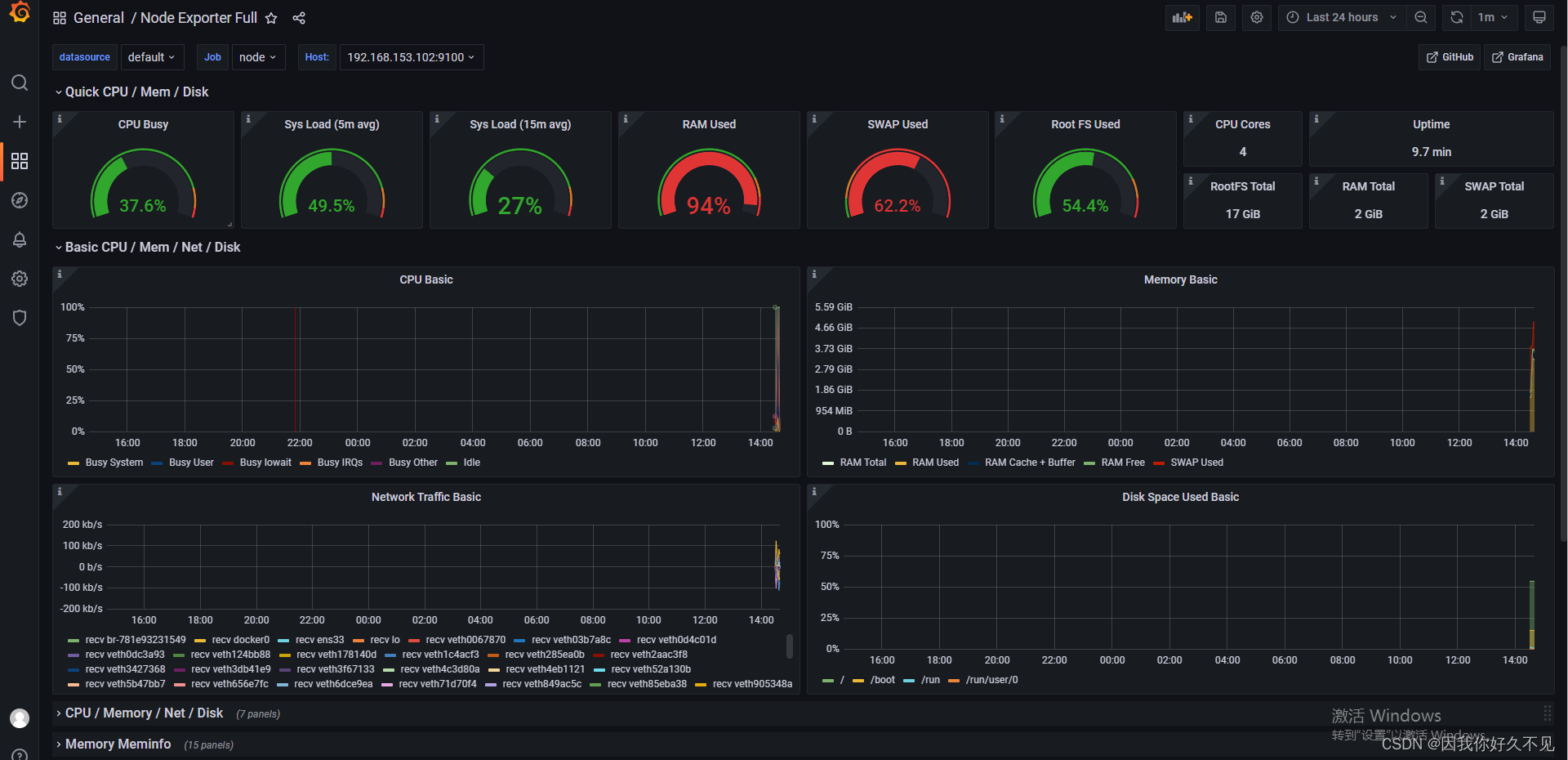Toggle RAM Cache + Buffer series
This screenshot has width=1568, height=760.
point(1030,463)
